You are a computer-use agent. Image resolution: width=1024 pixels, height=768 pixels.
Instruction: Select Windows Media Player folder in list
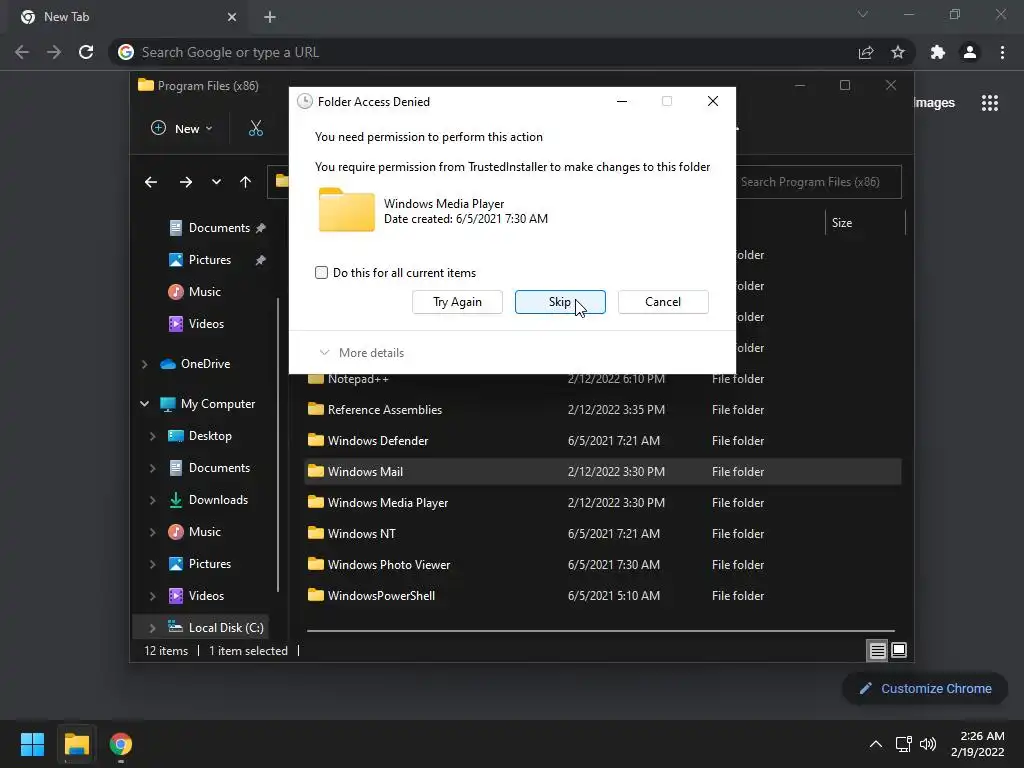[x=602, y=503]
